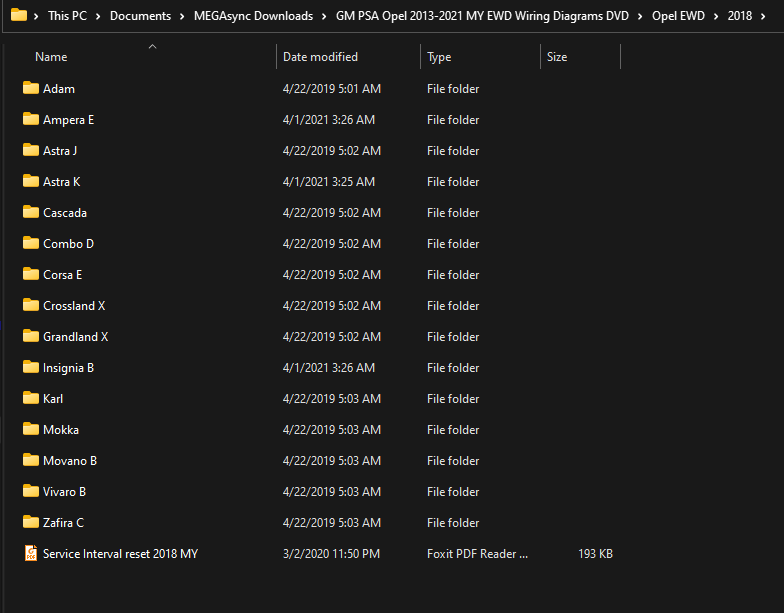Click the Astra K folder icon
The image size is (784, 613).
pyautogui.click(x=30, y=181)
